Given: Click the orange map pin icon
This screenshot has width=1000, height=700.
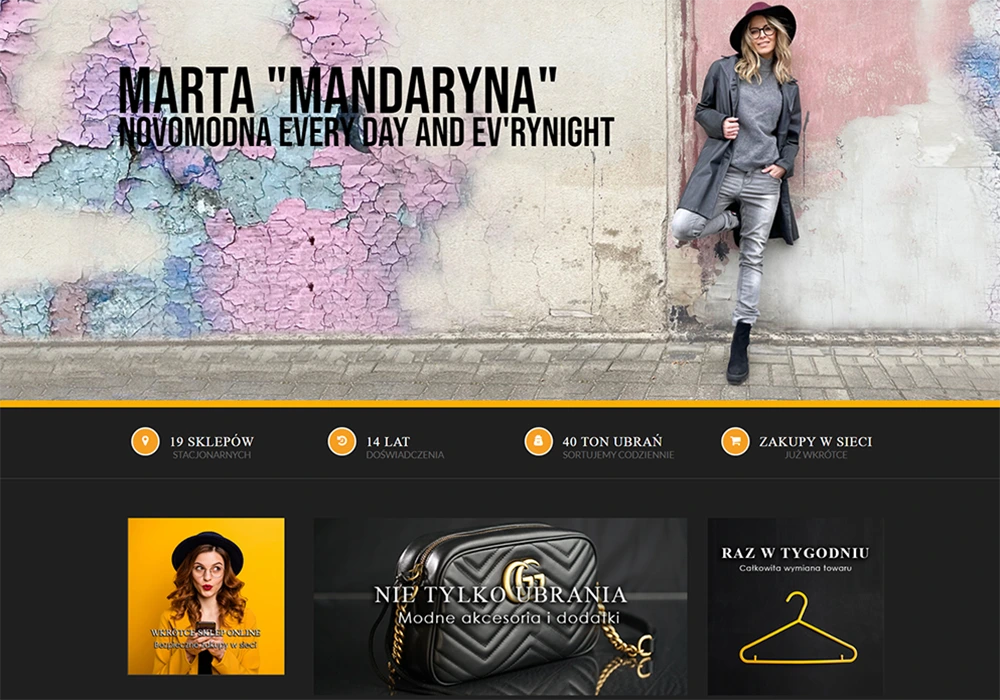Looking at the screenshot, I should 145,442.
